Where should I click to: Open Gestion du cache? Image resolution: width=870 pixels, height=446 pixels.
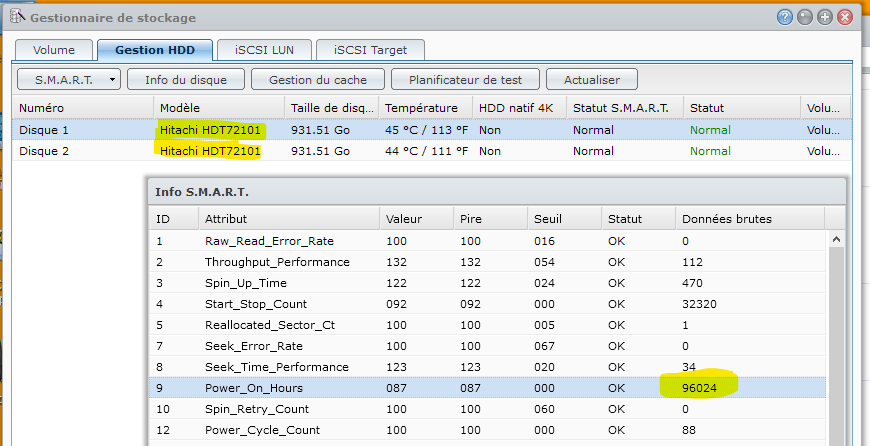318,79
